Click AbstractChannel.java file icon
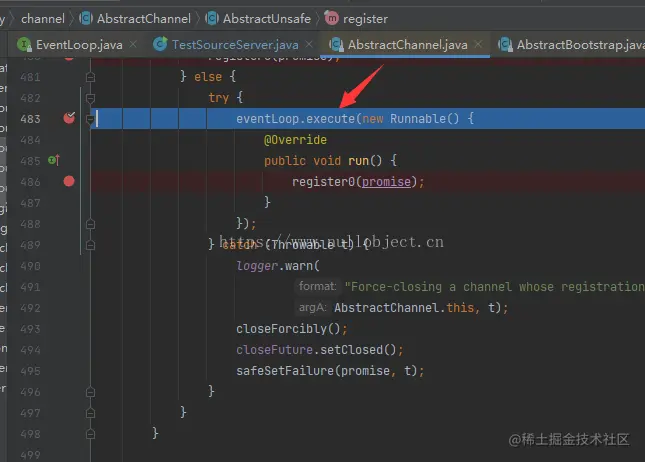 [x=336, y=44]
